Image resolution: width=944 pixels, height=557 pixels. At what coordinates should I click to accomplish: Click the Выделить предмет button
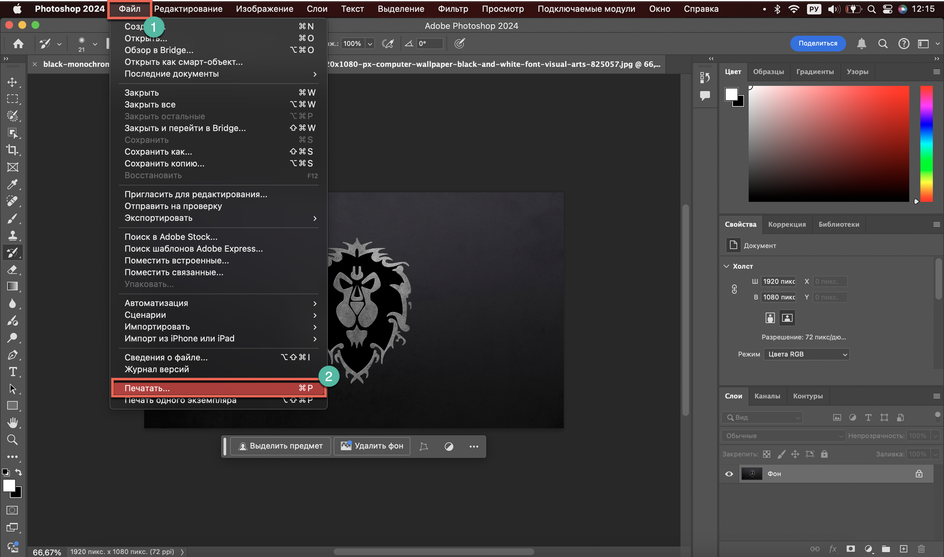pyautogui.click(x=281, y=446)
